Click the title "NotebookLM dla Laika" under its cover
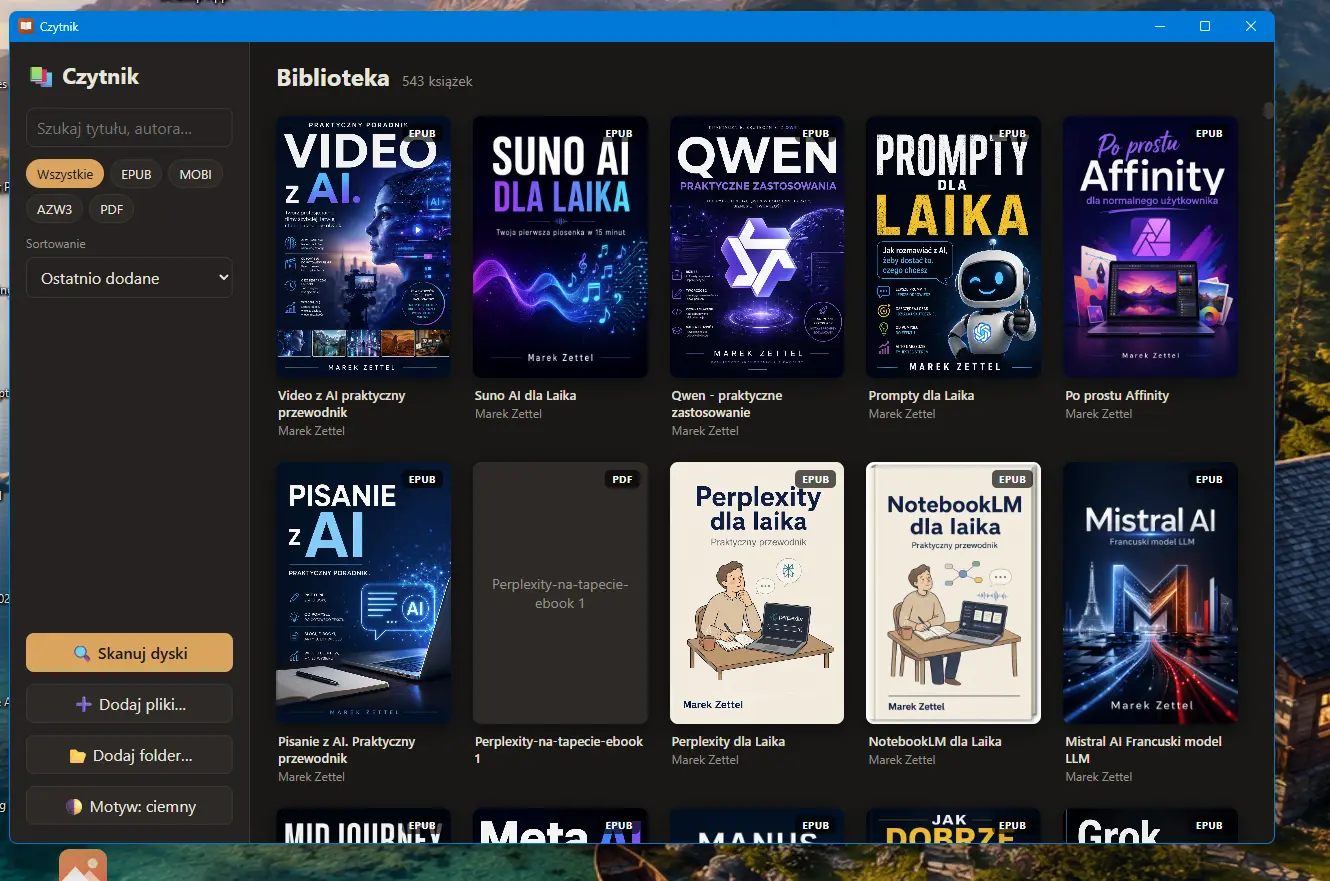This screenshot has width=1330, height=881. pyautogui.click(x=935, y=741)
